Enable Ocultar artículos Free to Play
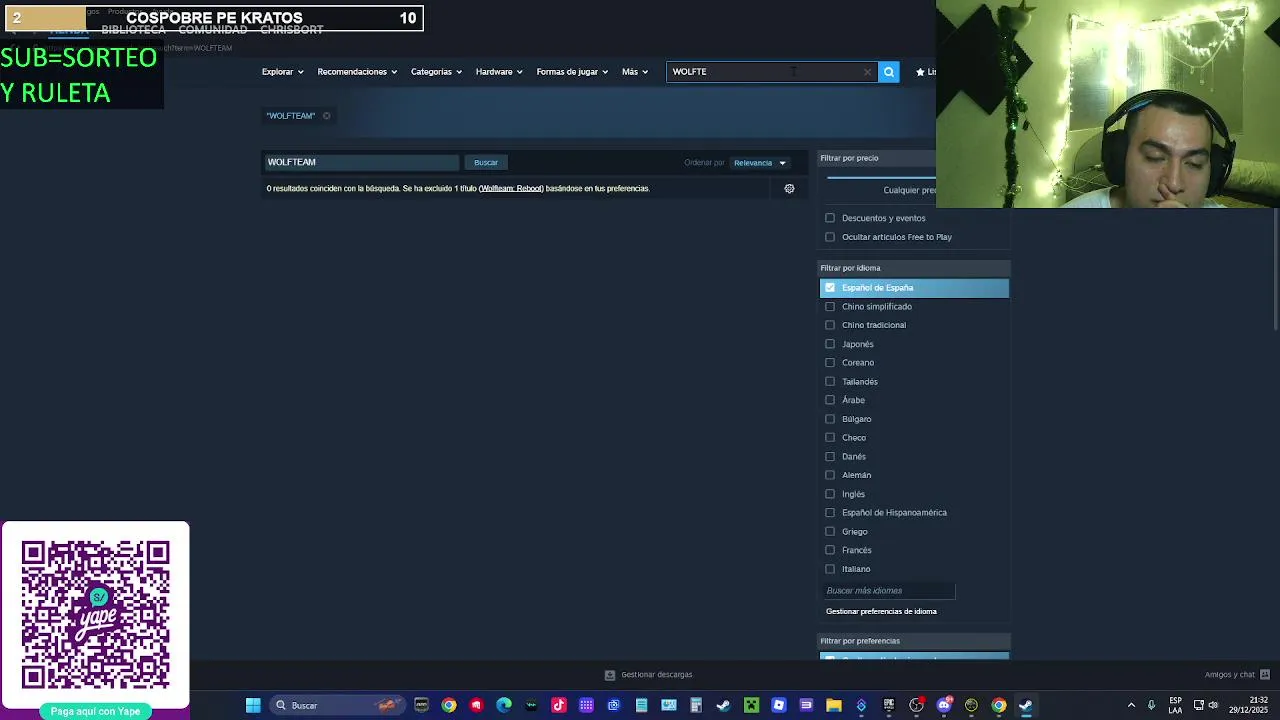 (830, 237)
